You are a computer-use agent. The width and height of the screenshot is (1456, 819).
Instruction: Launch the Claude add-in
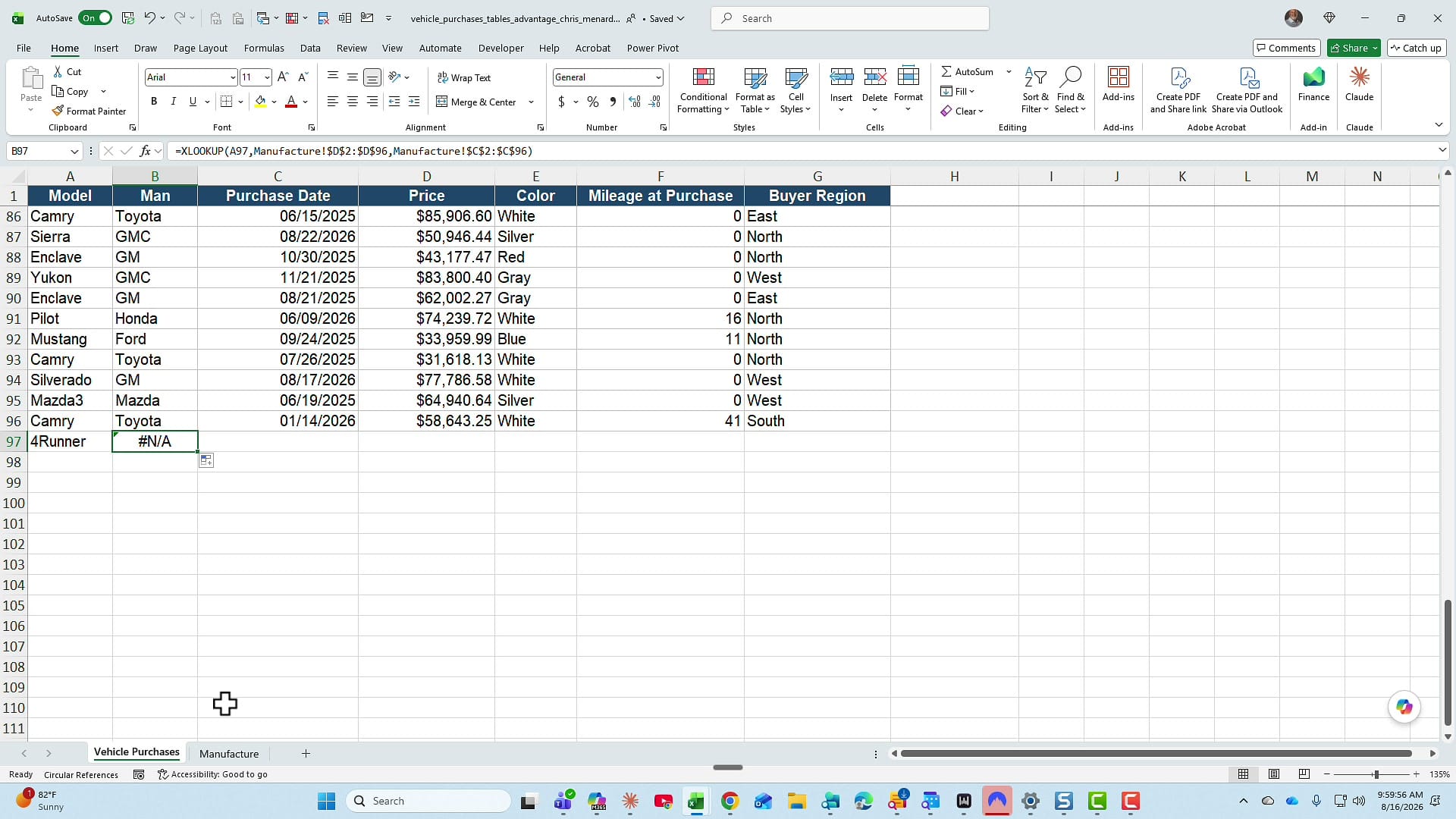(1359, 84)
